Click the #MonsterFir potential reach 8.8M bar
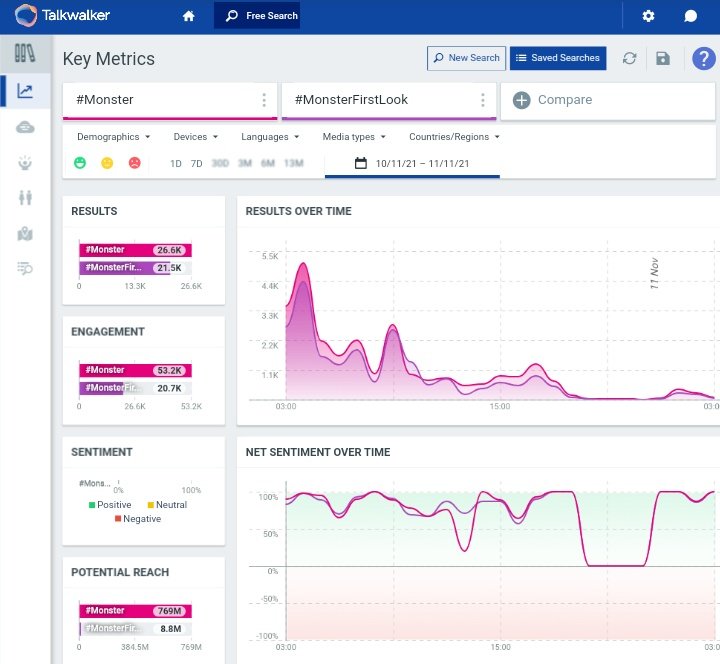The image size is (720, 664). [135, 629]
